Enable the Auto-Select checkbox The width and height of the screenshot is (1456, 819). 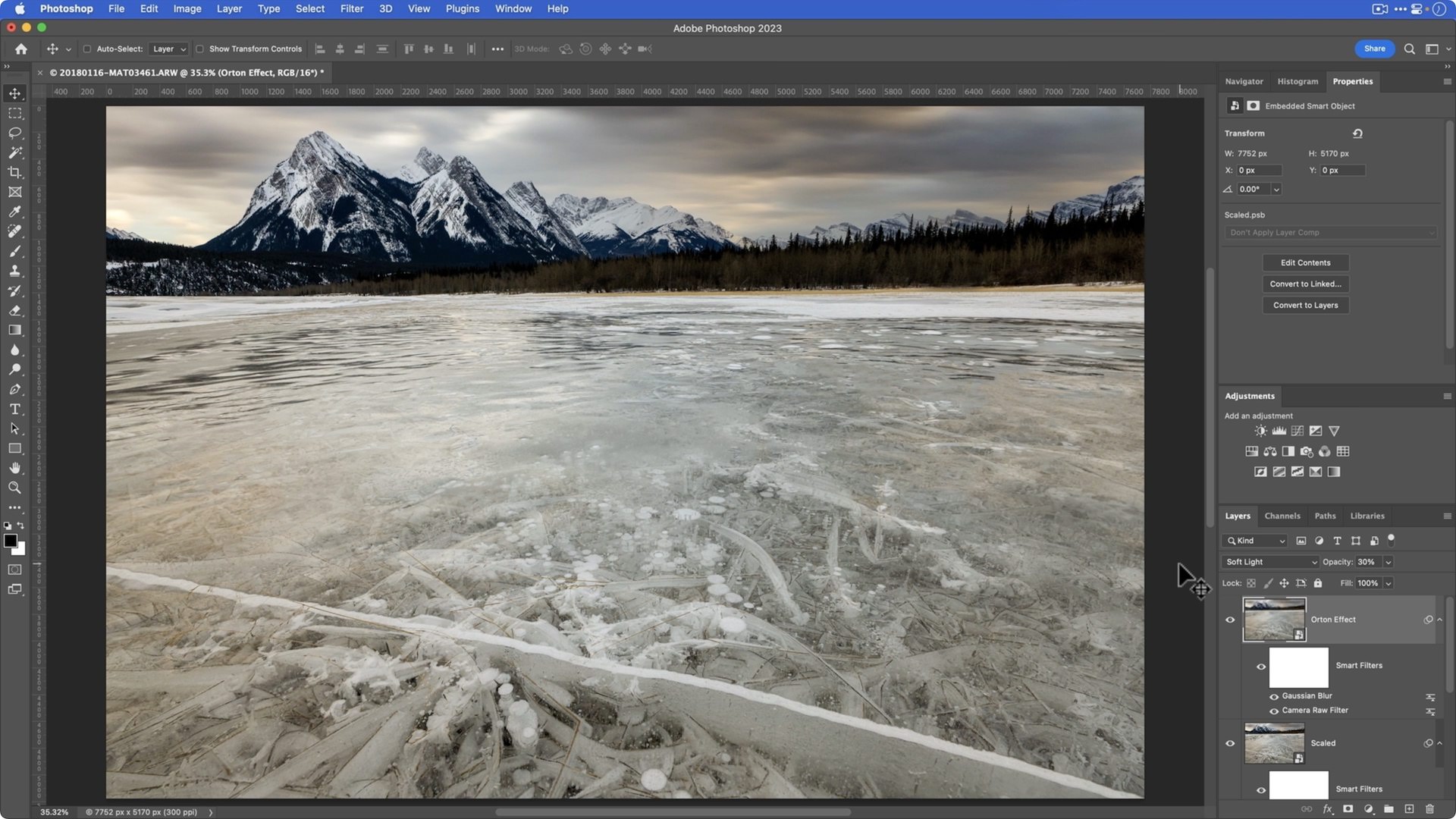86,49
